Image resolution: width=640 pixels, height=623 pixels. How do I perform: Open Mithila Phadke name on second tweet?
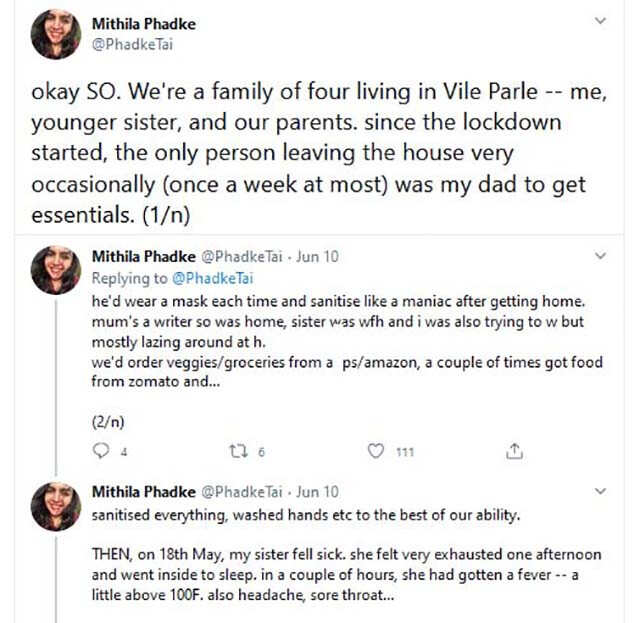(x=144, y=256)
